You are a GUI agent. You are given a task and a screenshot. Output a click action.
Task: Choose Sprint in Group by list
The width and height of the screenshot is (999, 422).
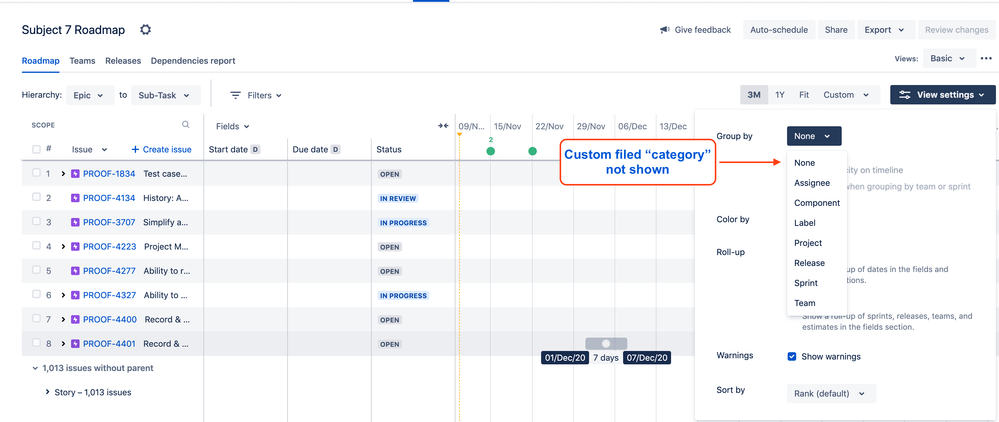[x=817, y=283]
